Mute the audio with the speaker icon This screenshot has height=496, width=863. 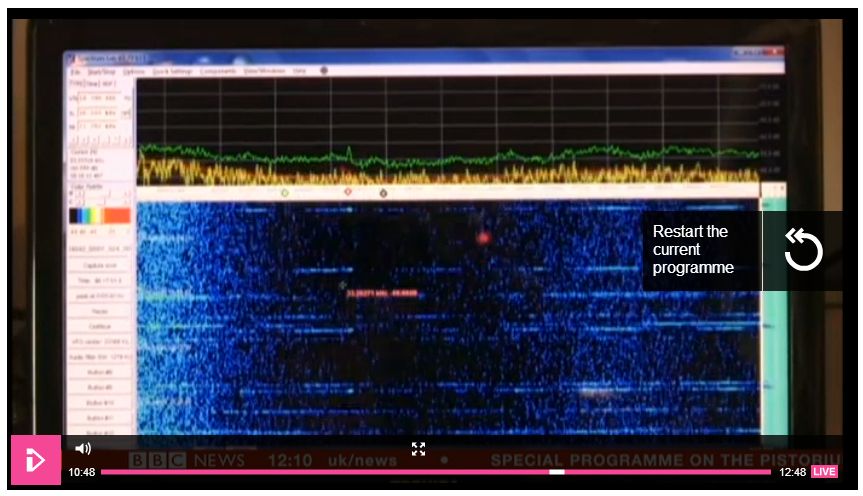[x=83, y=449]
